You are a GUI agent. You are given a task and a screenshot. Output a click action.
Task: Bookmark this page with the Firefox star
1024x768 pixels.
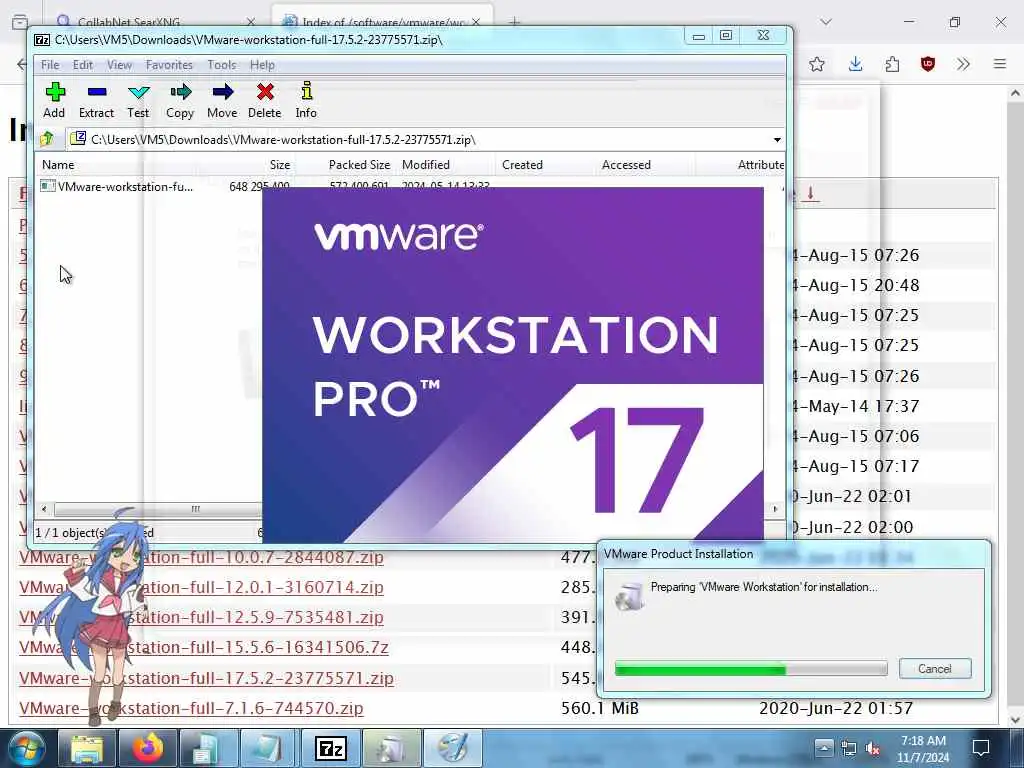816,64
